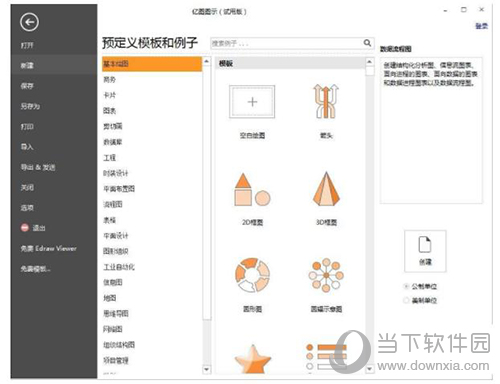Select the 图形组织 category
Viewport: 500px width, 384px height.
point(116,251)
